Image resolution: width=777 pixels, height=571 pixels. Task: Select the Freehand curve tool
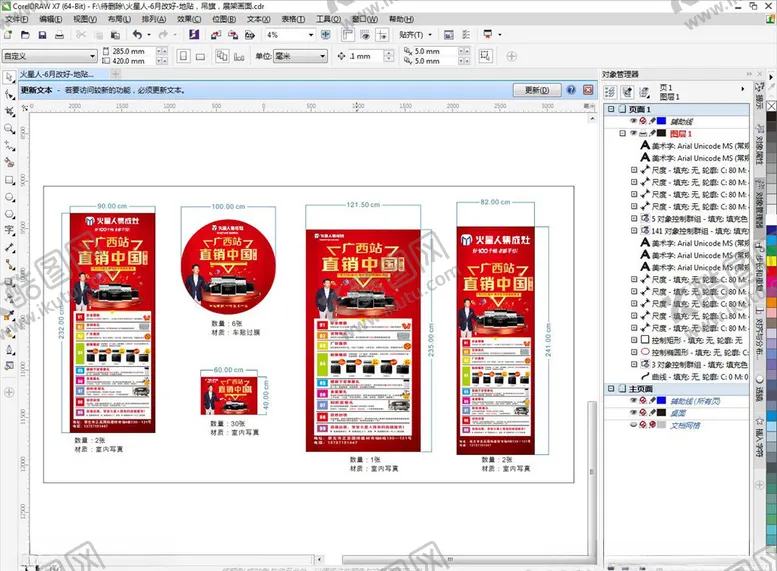pos(9,146)
